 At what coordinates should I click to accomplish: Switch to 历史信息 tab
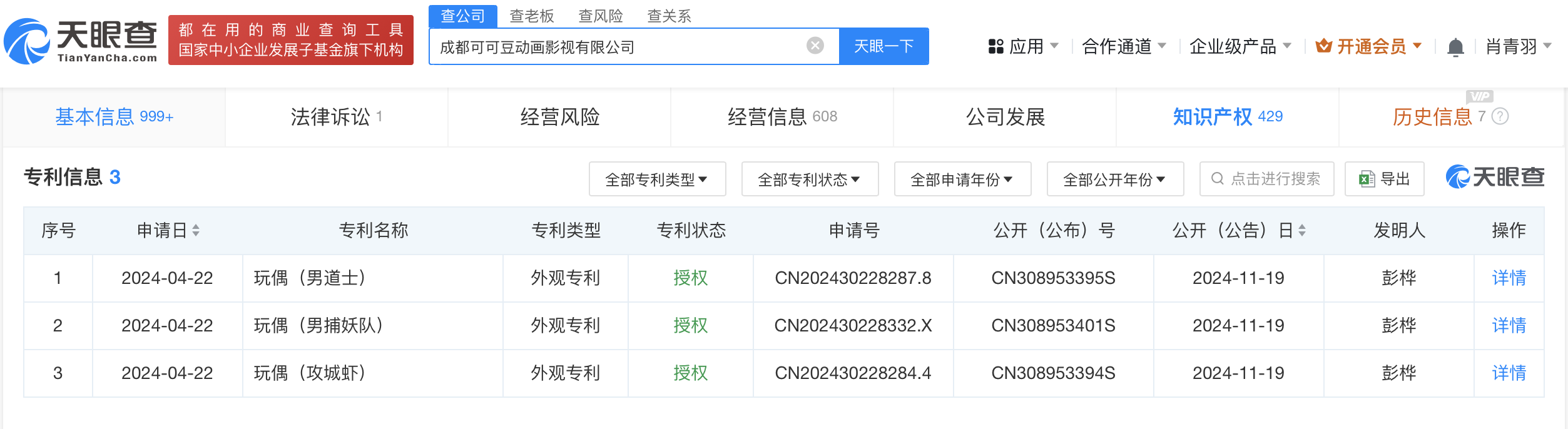tap(1450, 117)
